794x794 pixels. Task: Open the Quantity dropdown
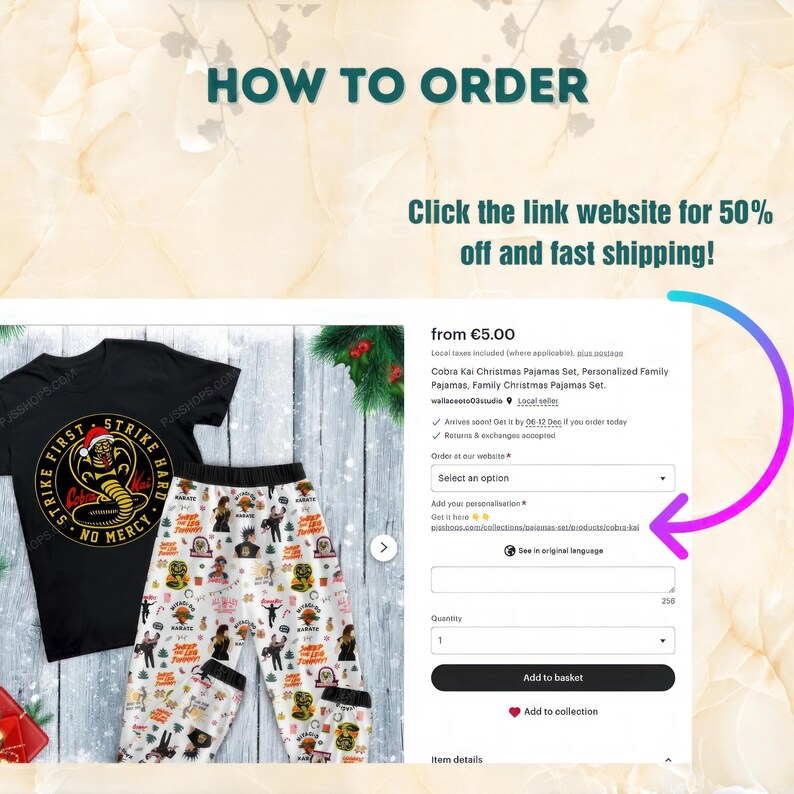pos(553,641)
